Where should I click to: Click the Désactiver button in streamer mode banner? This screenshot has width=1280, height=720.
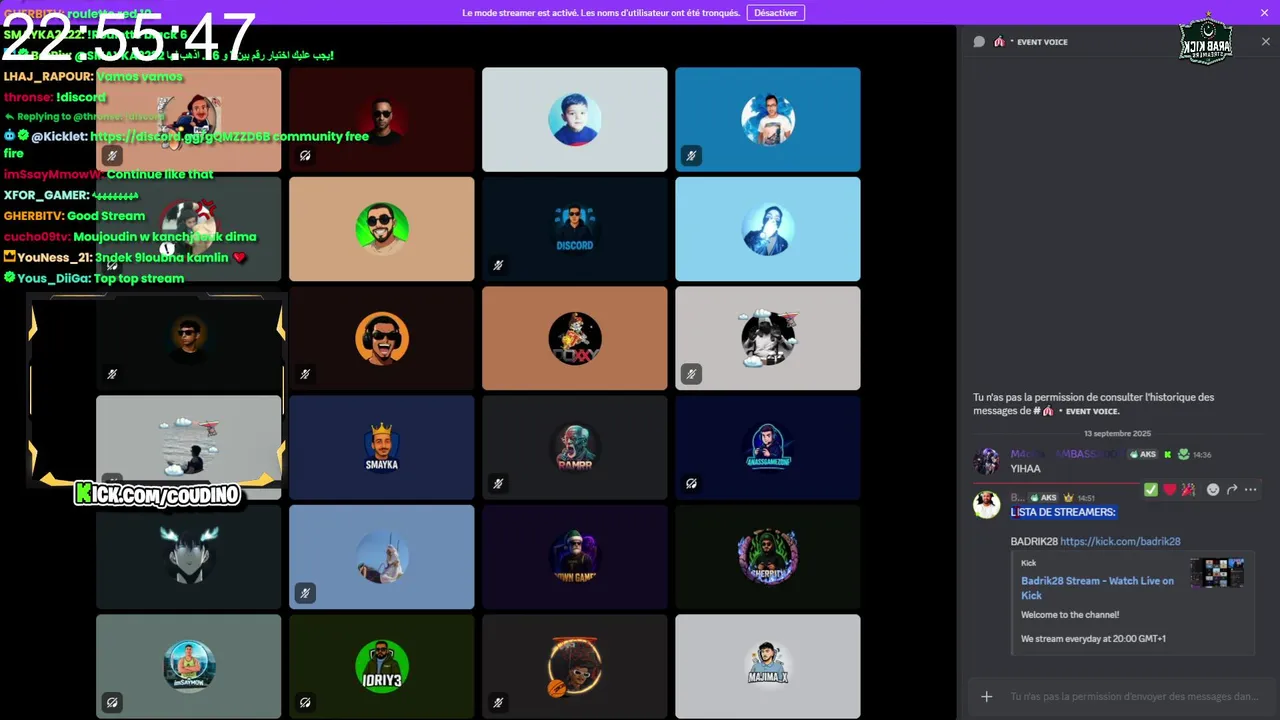[x=775, y=13]
